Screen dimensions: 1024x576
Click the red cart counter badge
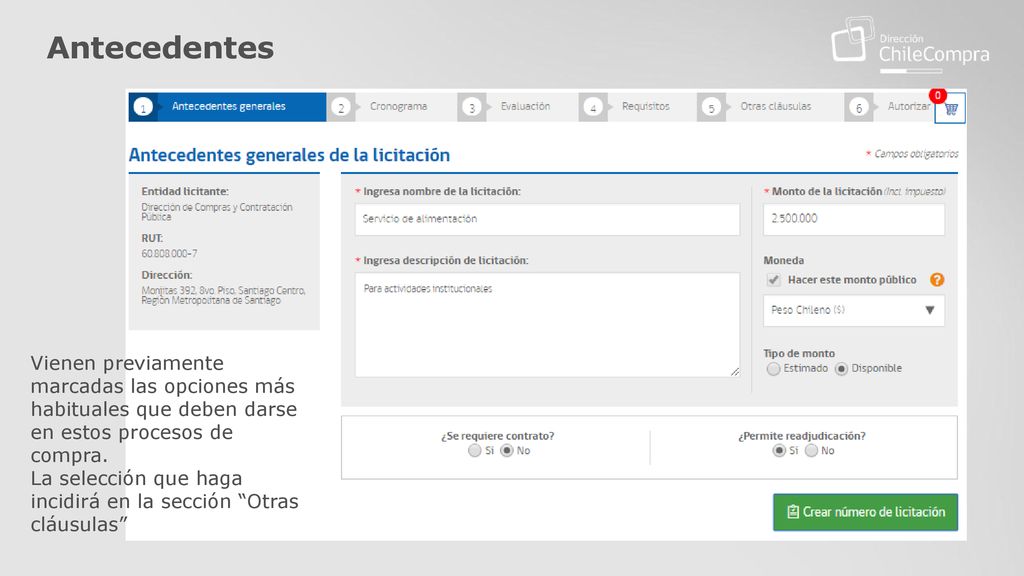pyautogui.click(x=938, y=96)
